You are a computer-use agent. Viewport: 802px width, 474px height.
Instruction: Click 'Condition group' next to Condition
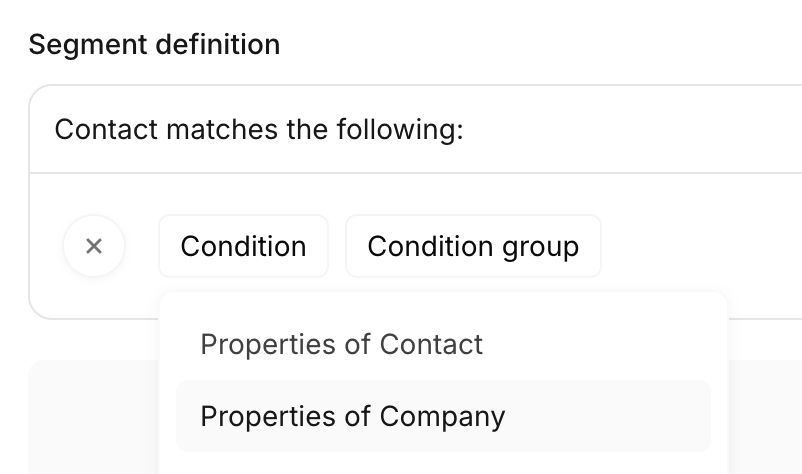coord(473,246)
